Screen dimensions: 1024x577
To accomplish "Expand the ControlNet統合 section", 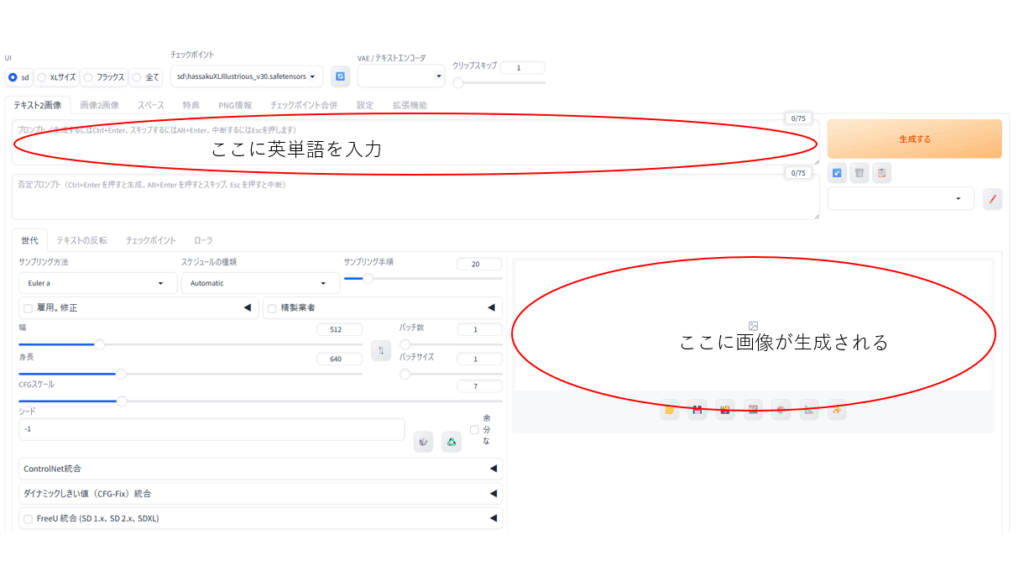I will (260, 468).
